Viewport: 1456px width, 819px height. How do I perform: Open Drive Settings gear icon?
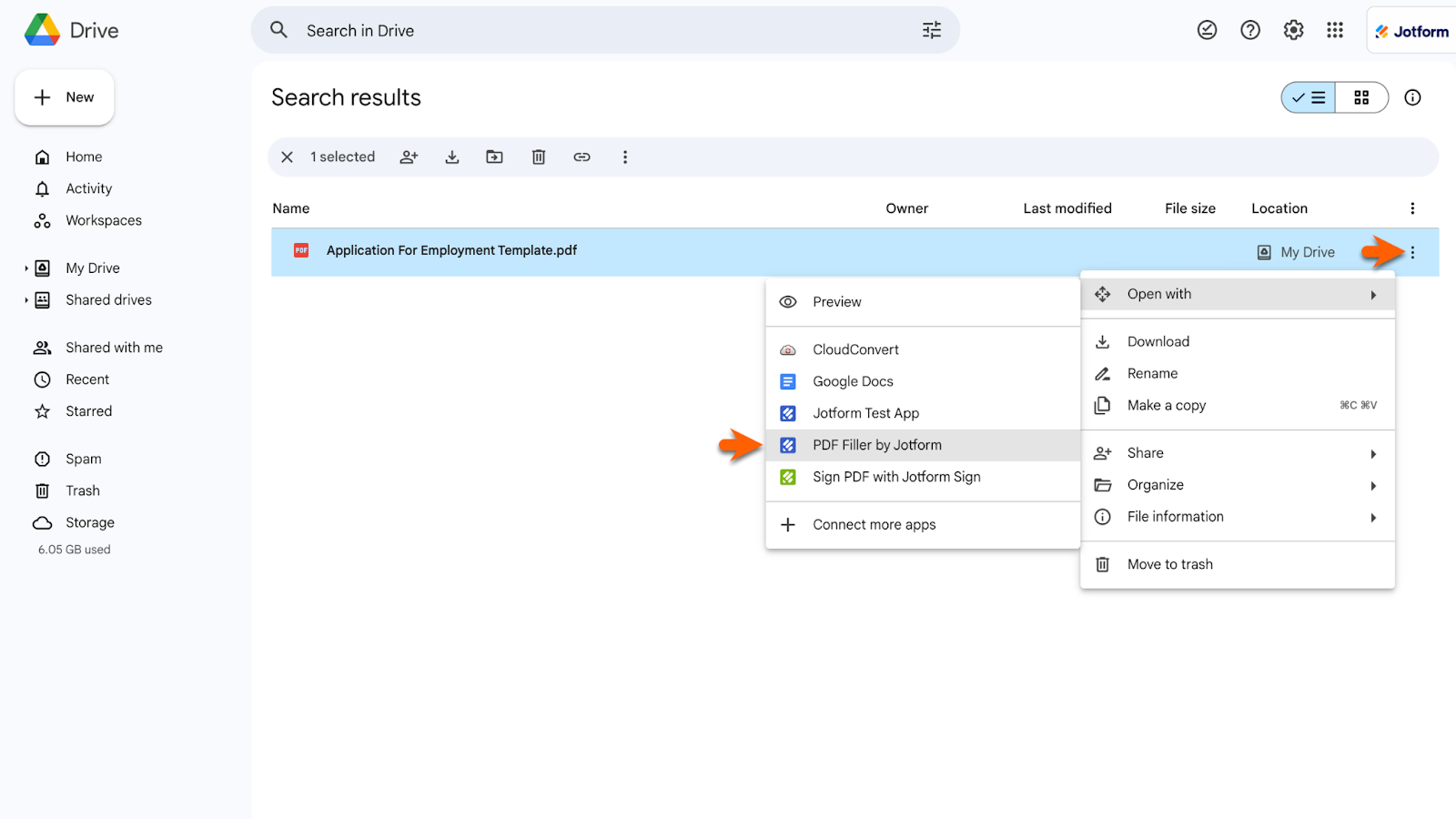pos(1293,30)
